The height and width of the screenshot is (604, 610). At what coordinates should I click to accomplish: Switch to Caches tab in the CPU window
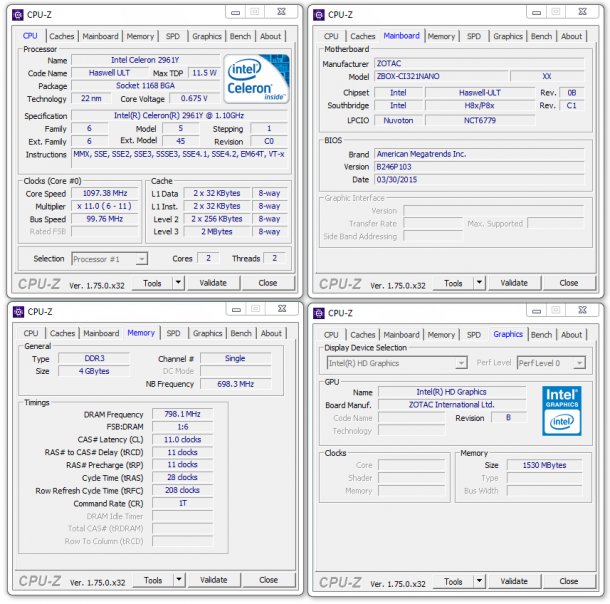tap(61, 36)
